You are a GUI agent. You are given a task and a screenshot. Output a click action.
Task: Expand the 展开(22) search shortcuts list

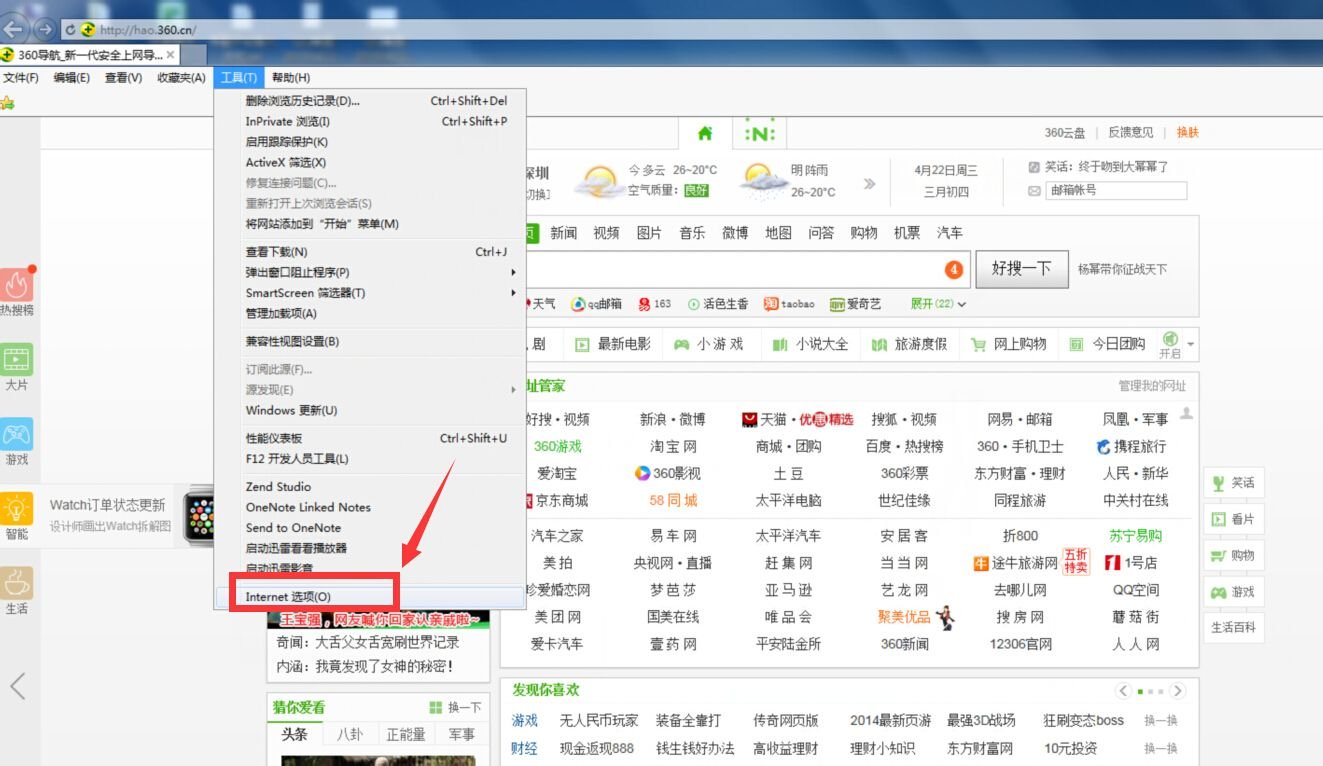click(x=936, y=304)
